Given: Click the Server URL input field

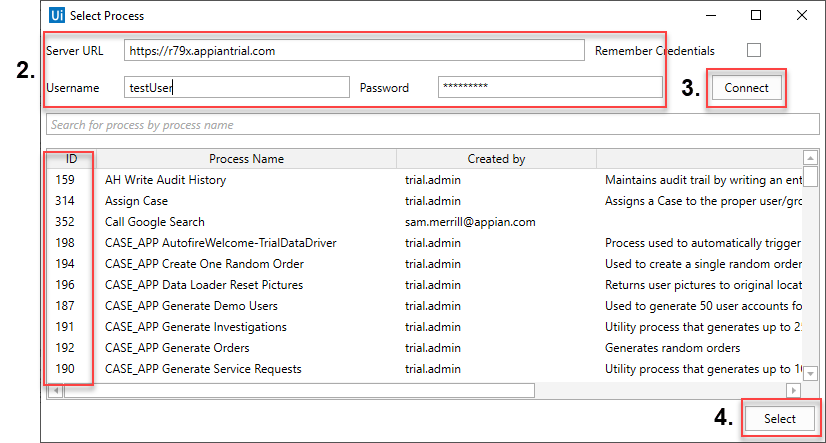Looking at the screenshot, I should (x=354, y=51).
